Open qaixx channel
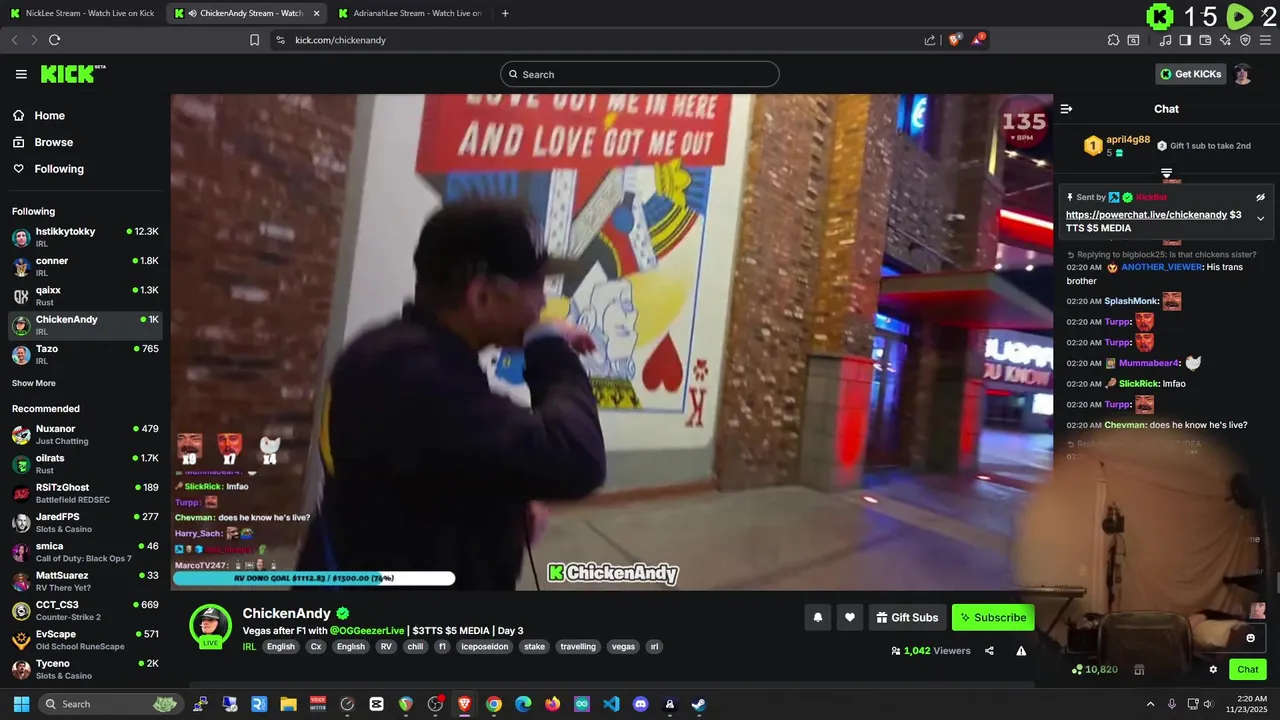1280x720 pixels. coord(85,296)
